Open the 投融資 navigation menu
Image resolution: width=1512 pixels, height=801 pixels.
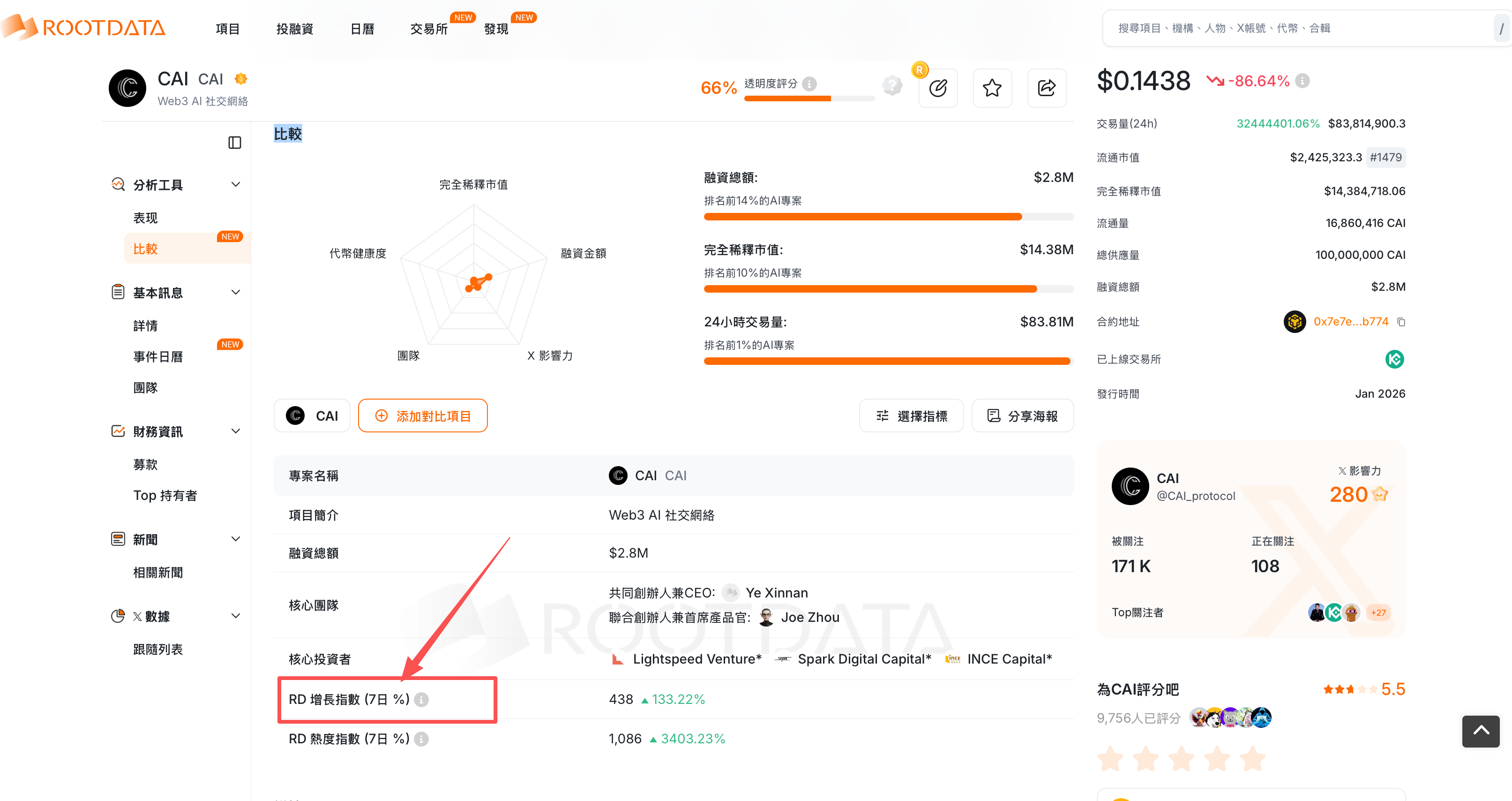(x=295, y=29)
